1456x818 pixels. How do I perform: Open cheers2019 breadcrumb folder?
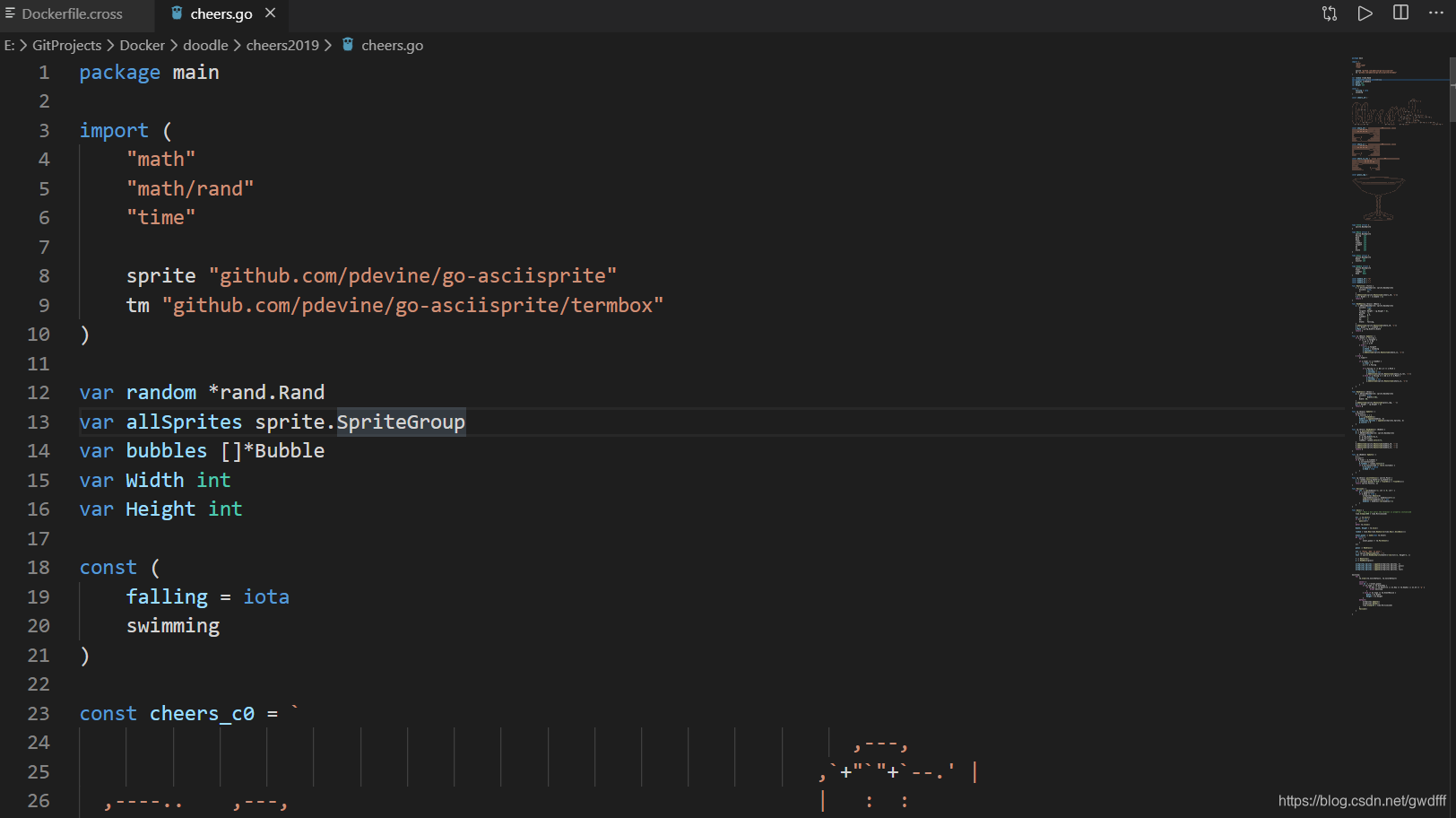point(282,45)
